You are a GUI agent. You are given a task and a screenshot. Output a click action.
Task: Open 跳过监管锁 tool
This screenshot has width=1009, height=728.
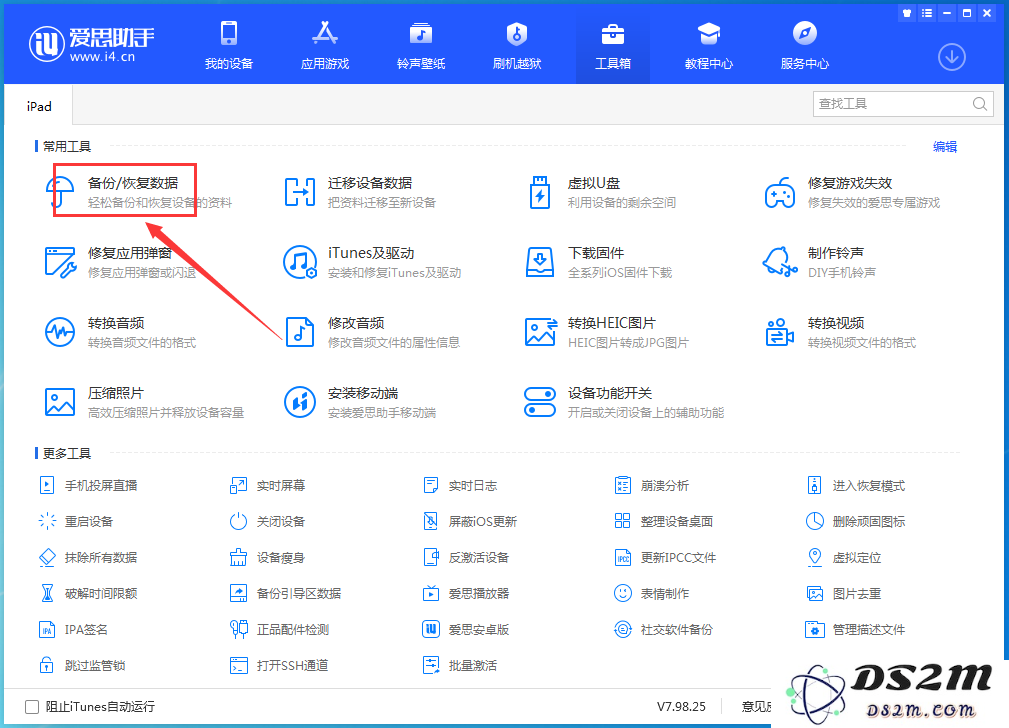click(x=82, y=666)
